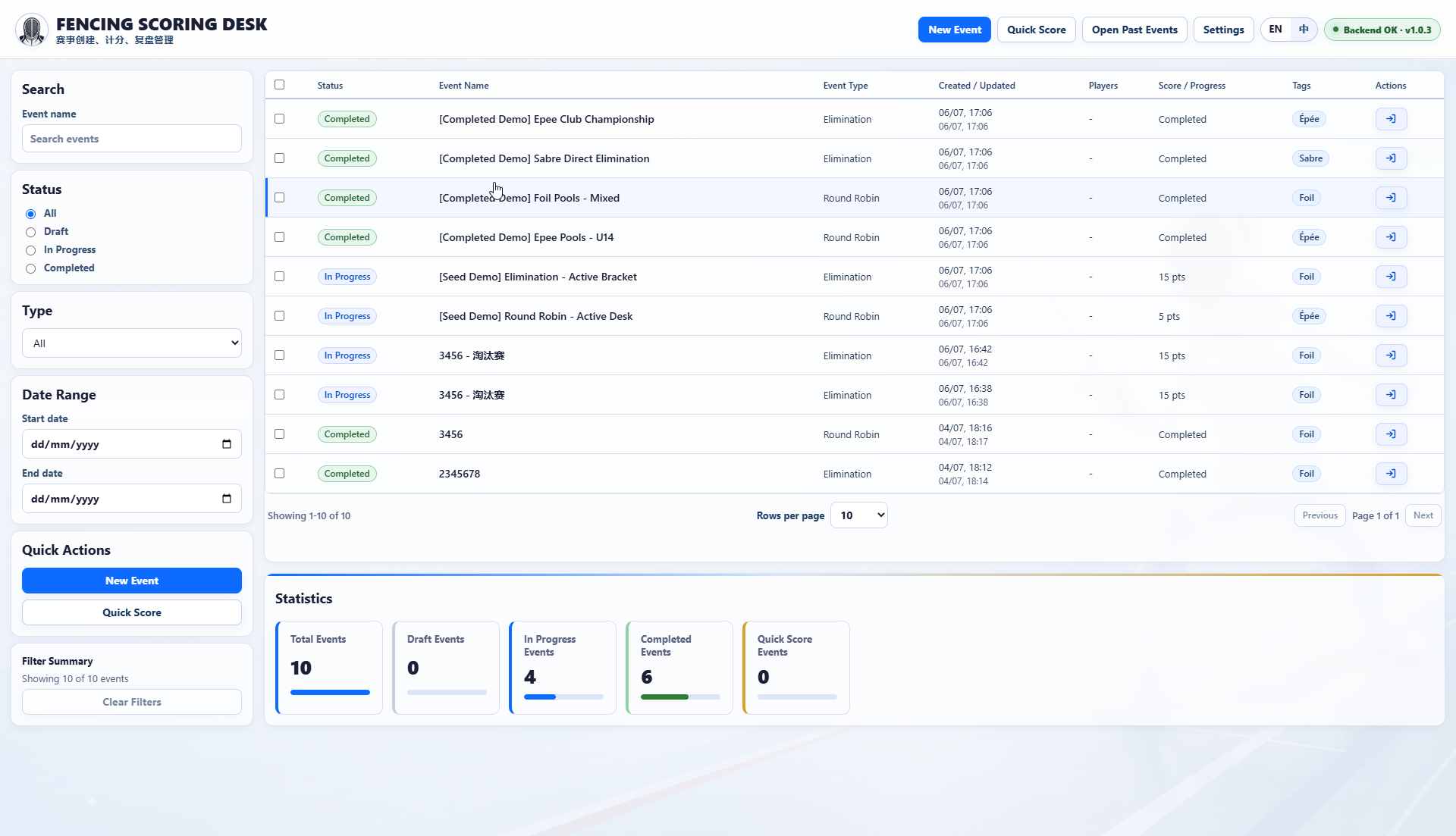The image size is (1456, 836).
Task: Open Sabre Direct Elimination via its action icon
Action: [x=1391, y=158]
